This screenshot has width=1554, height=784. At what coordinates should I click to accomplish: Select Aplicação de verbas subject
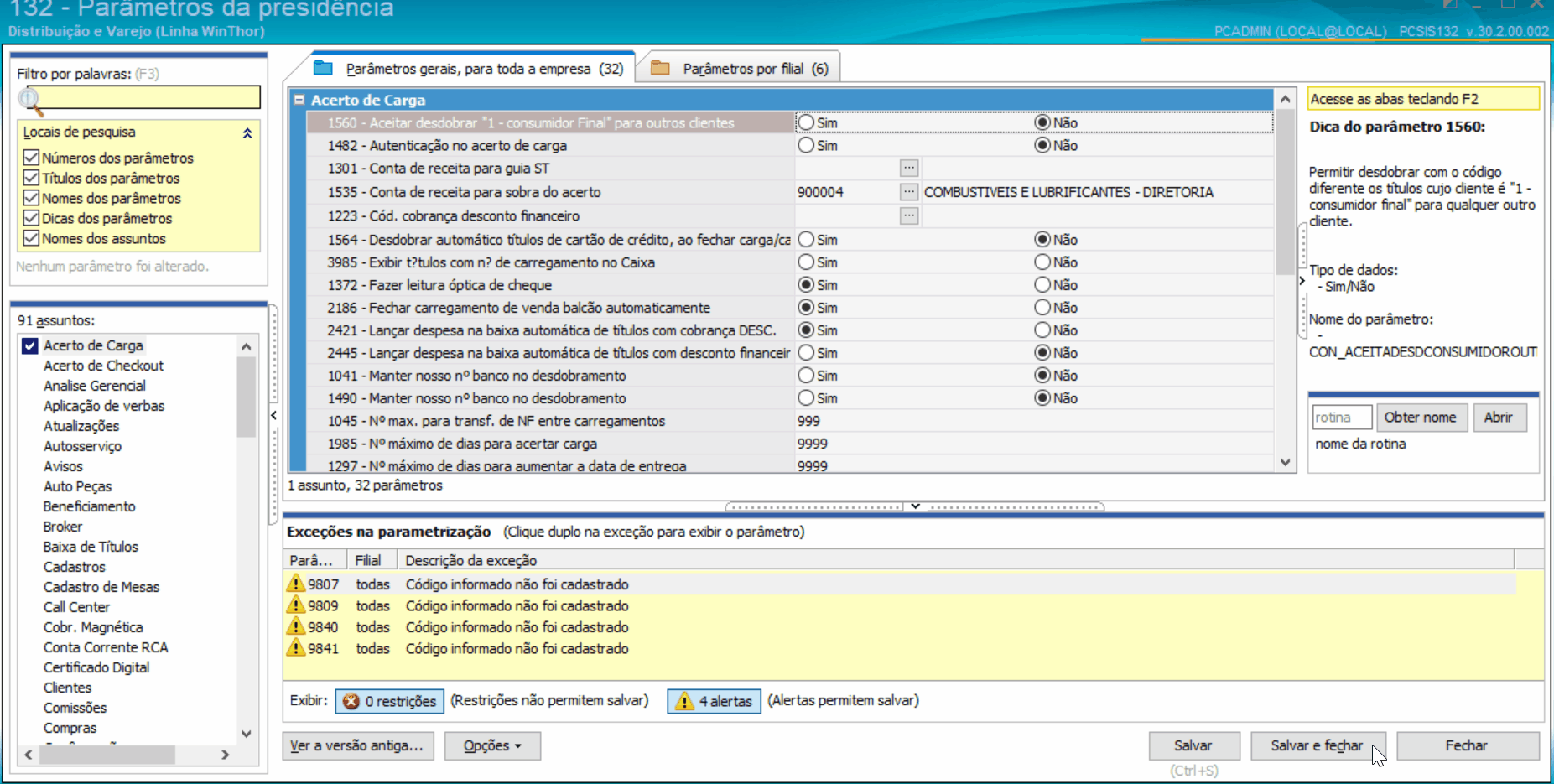[x=104, y=406]
